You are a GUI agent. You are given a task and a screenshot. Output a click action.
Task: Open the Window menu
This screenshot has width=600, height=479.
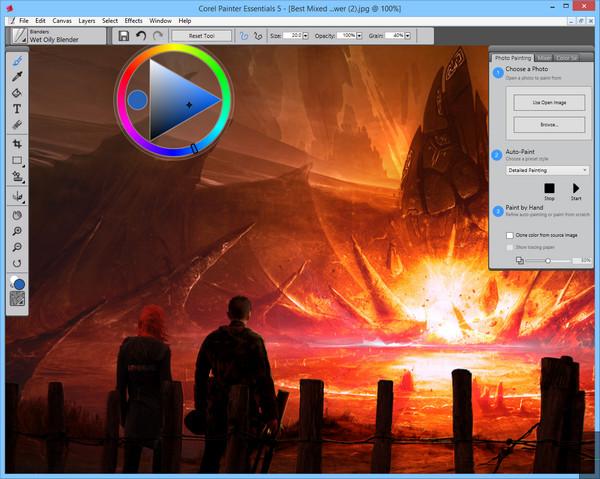click(x=160, y=21)
